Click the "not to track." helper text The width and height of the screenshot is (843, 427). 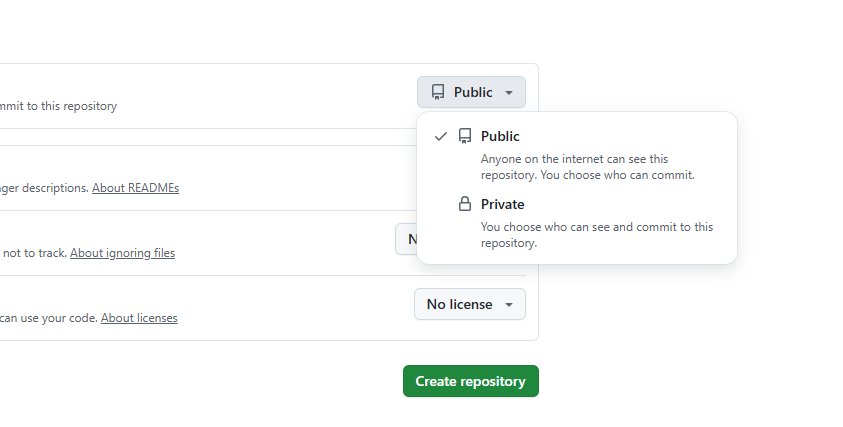[35, 253]
